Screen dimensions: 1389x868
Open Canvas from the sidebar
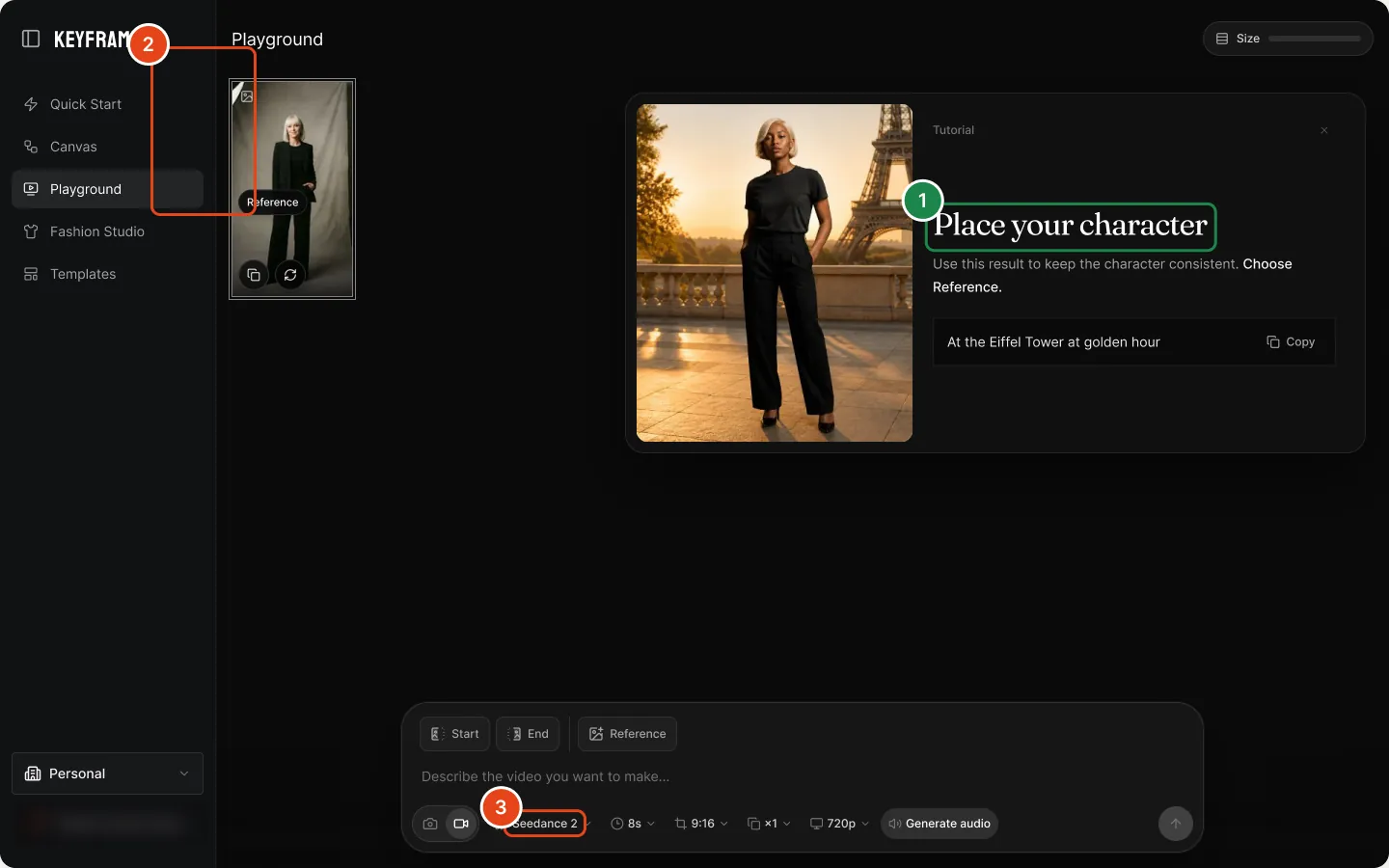pos(107,147)
